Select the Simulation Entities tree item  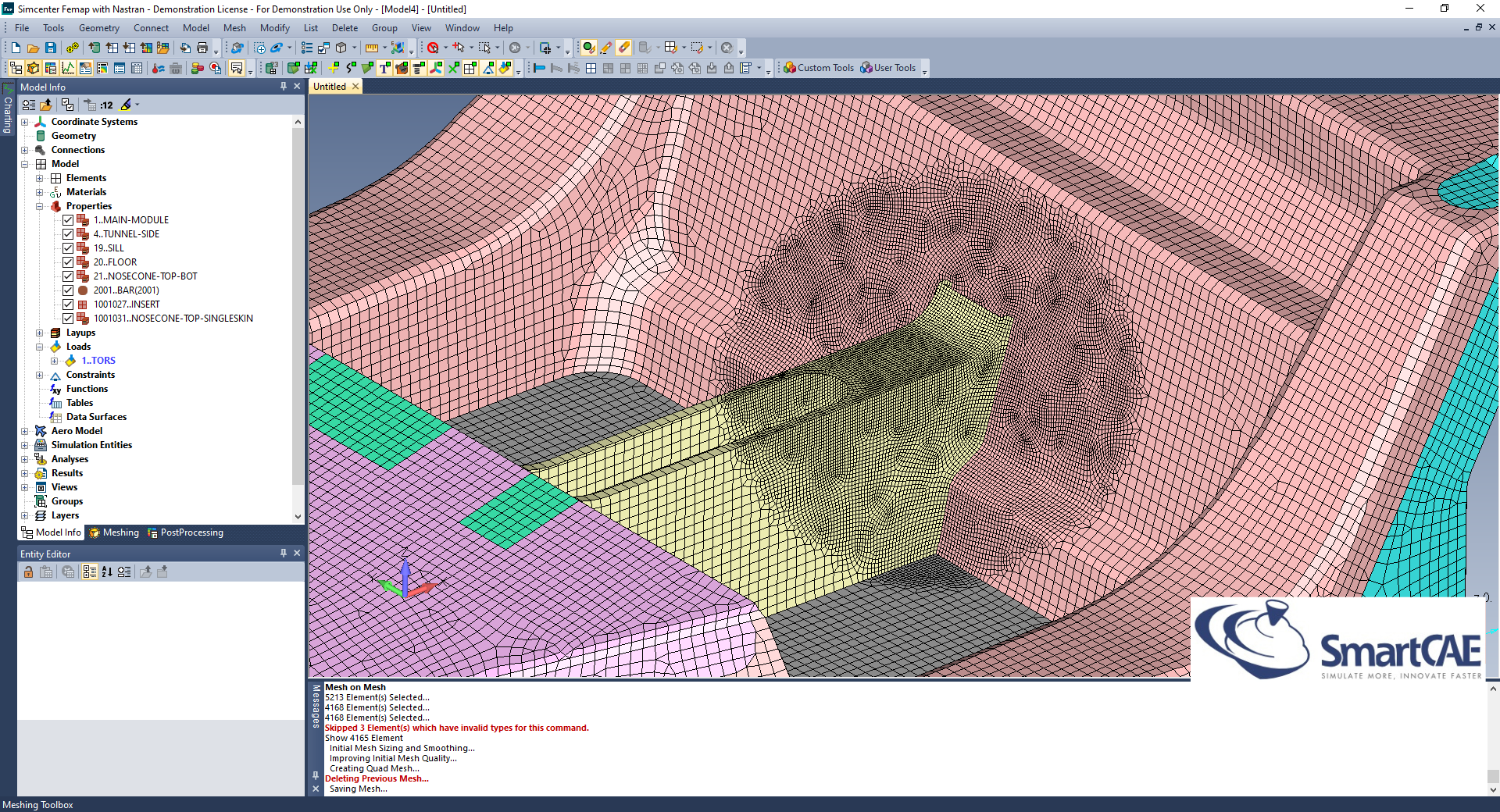pyautogui.click(x=91, y=445)
